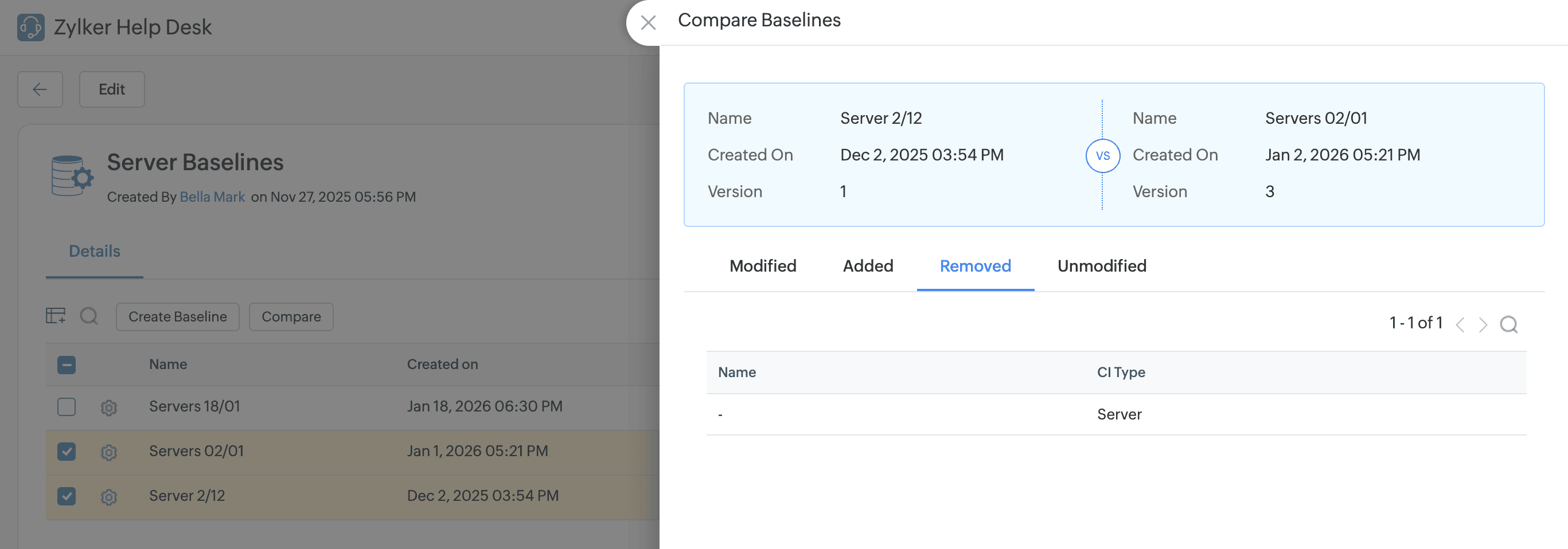Close the Compare Baselines panel

click(648, 23)
